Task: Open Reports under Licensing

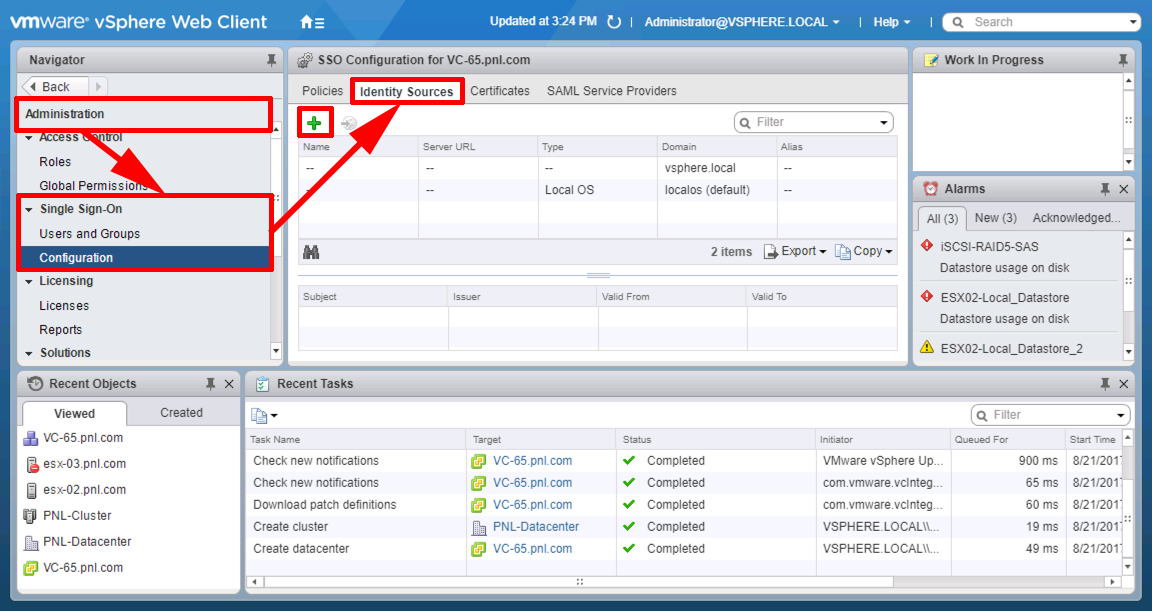Action: [60, 330]
